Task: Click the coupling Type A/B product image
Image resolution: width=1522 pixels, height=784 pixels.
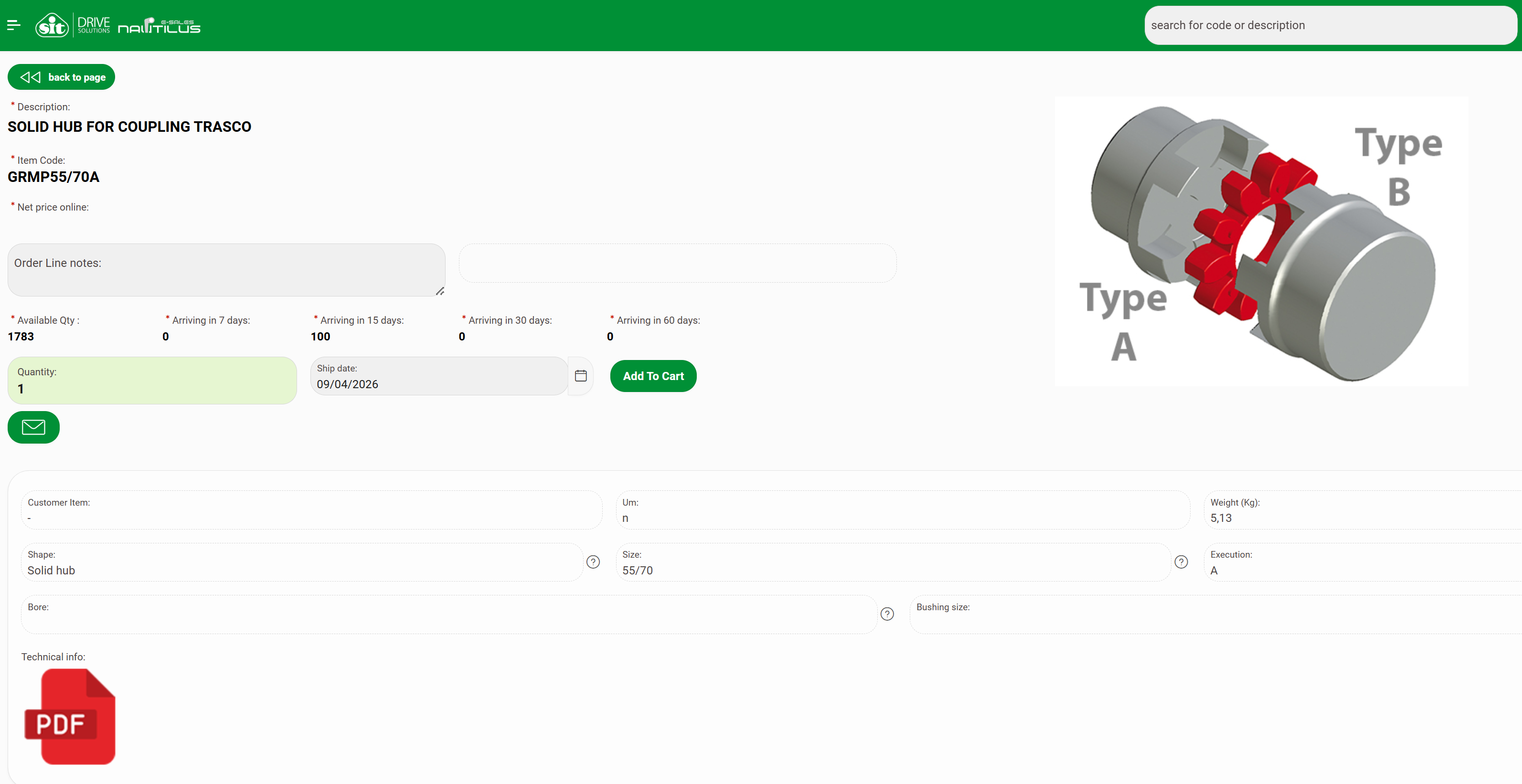Action: [x=1261, y=241]
